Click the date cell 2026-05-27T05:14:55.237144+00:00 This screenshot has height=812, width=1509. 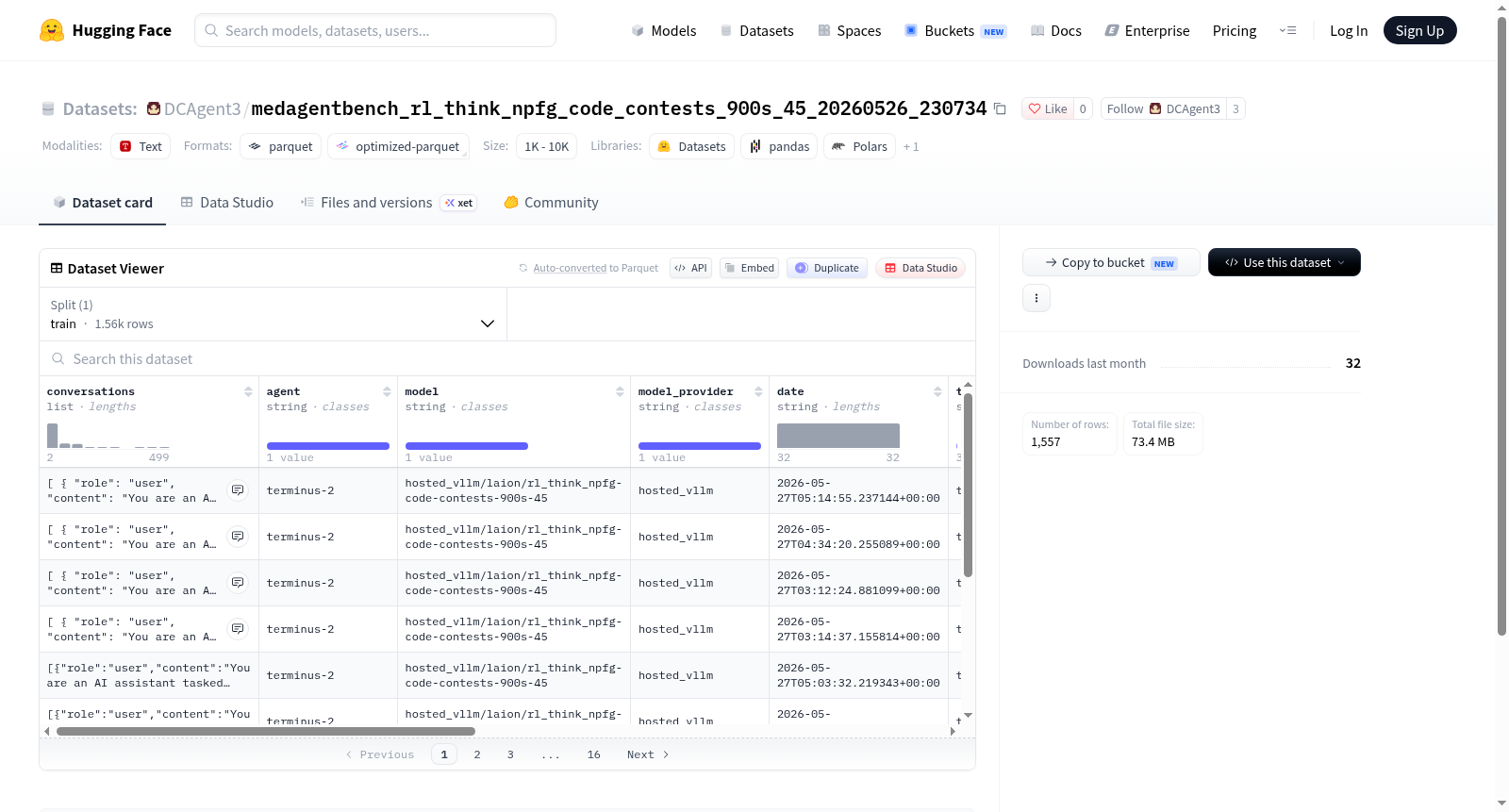pos(858,490)
